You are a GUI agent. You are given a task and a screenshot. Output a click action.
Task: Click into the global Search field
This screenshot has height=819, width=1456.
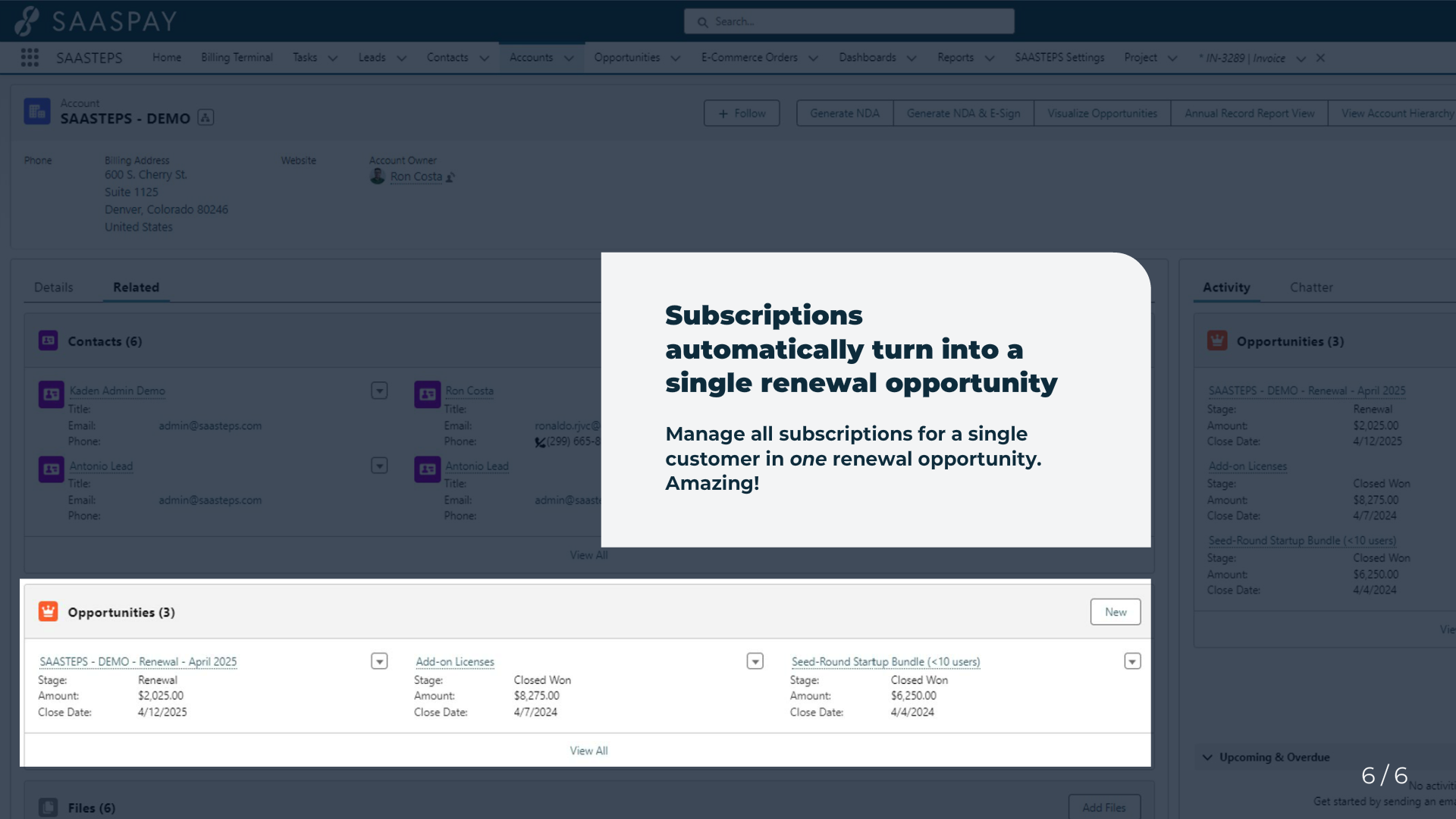click(x=849, y=21)
